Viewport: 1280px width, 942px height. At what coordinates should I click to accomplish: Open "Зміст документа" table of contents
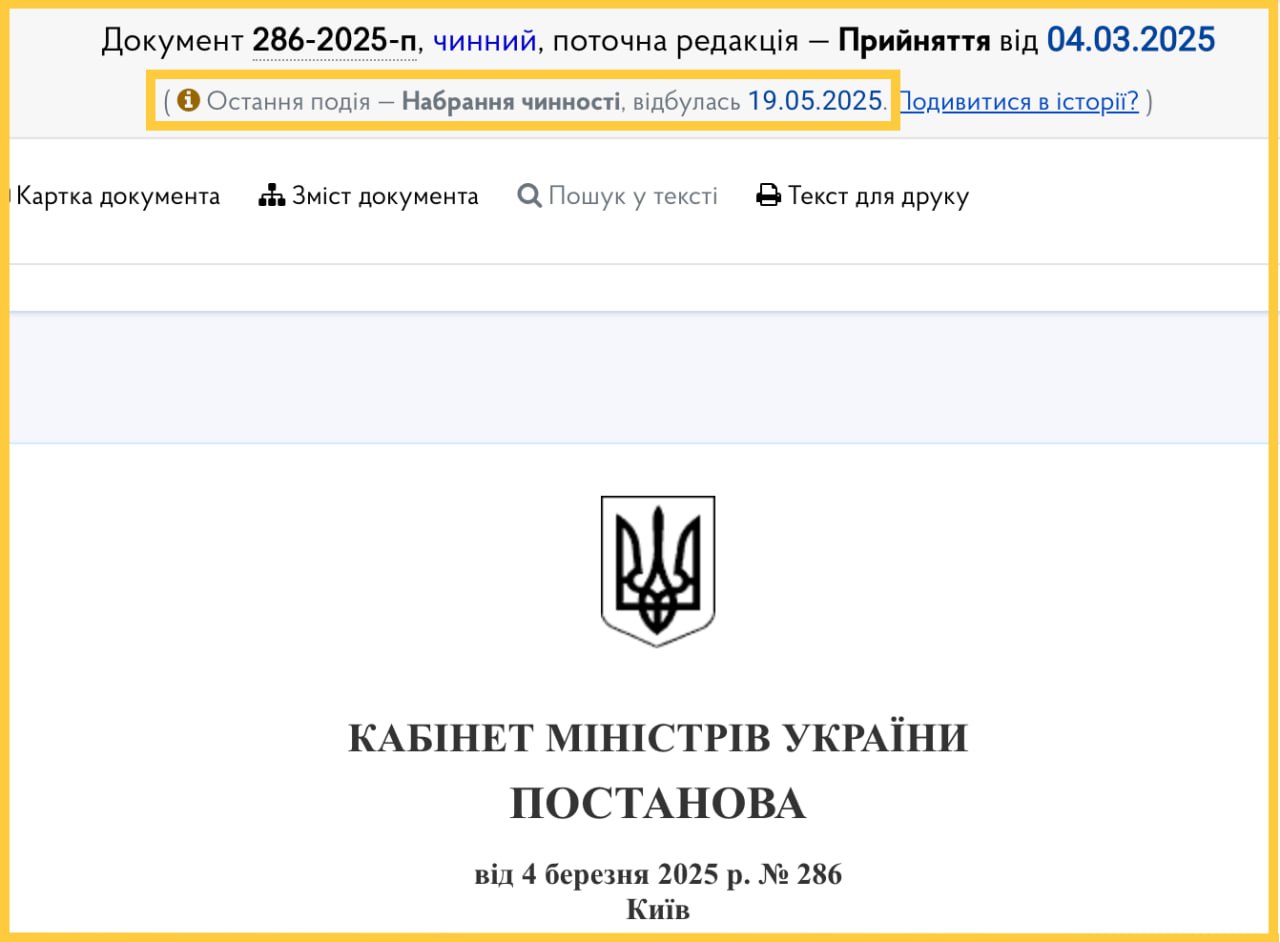385,196
